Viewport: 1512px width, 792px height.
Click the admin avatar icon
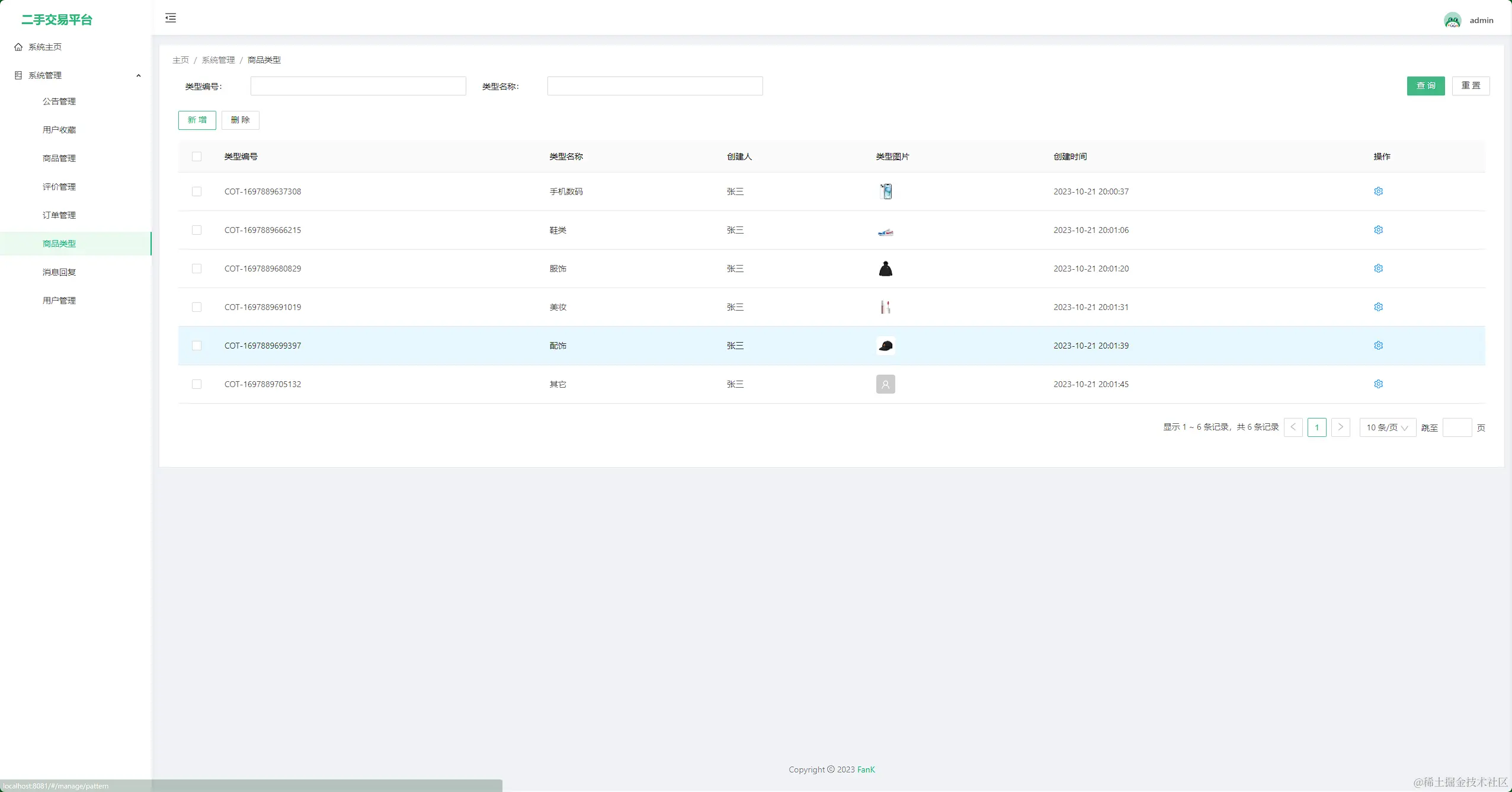click(x=1452, y=21)
